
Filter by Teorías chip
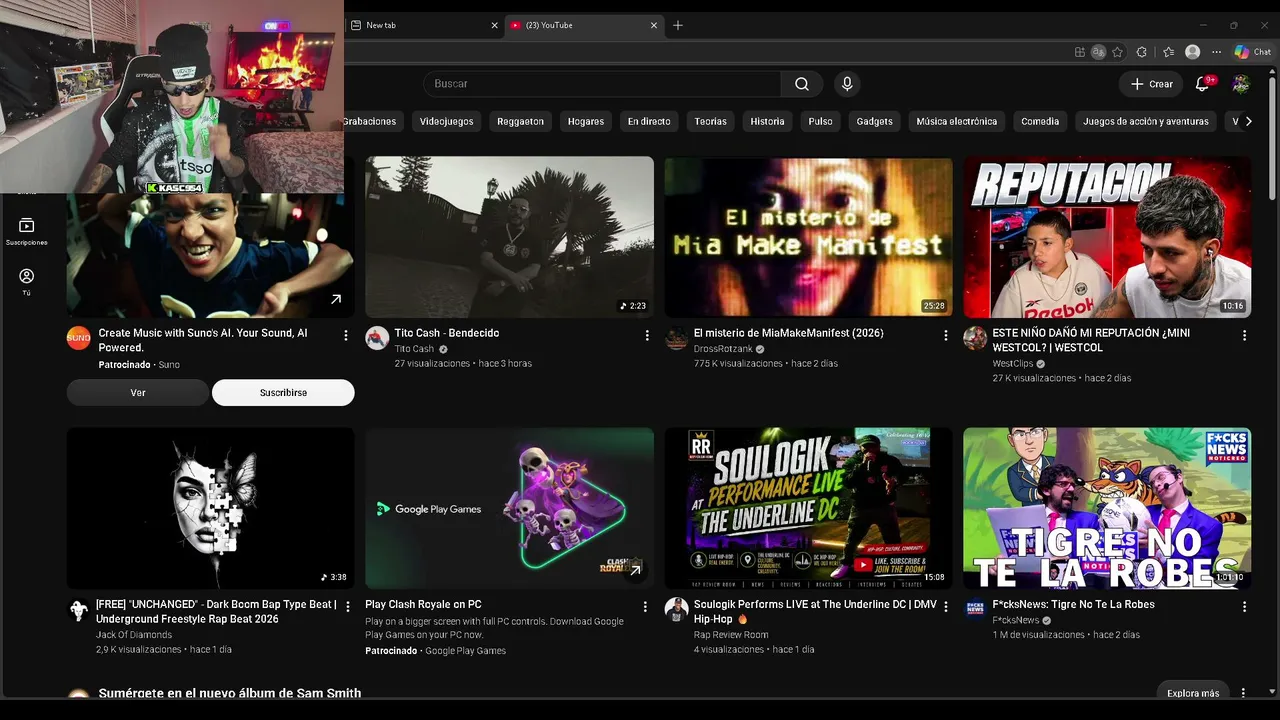click(x=710, y=121)
